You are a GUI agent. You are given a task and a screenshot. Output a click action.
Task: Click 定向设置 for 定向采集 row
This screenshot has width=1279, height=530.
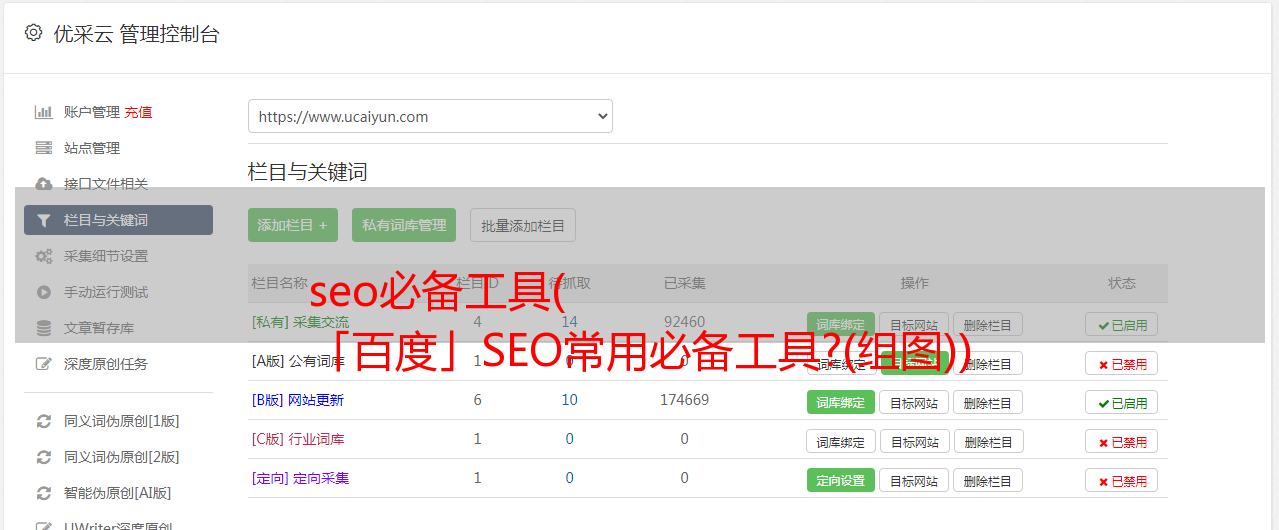click(x=841, y=480)
